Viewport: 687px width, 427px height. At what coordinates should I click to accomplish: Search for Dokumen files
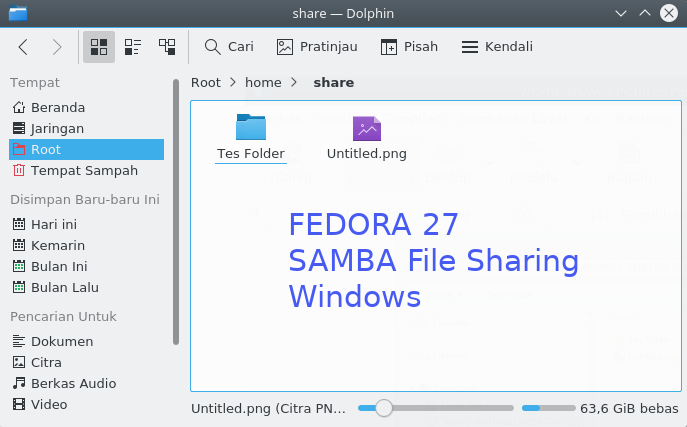pyautogui.click(x=86, y=341)
